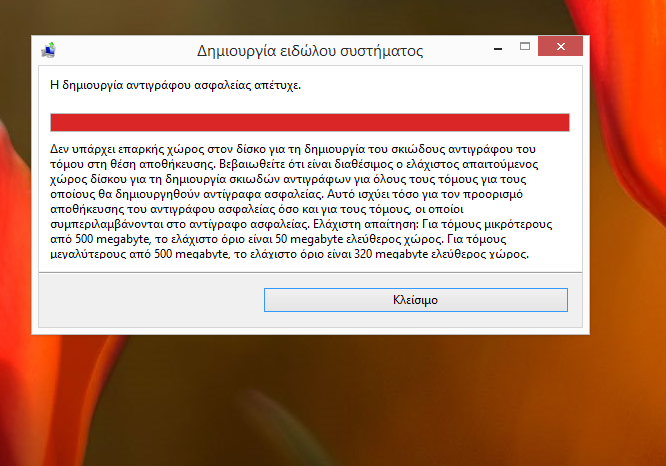This screenshot has width=666, height=466.
Task: Click the title 'Δημιουργία ειδώλου συστήματος'
Action: tap(310, 51)
